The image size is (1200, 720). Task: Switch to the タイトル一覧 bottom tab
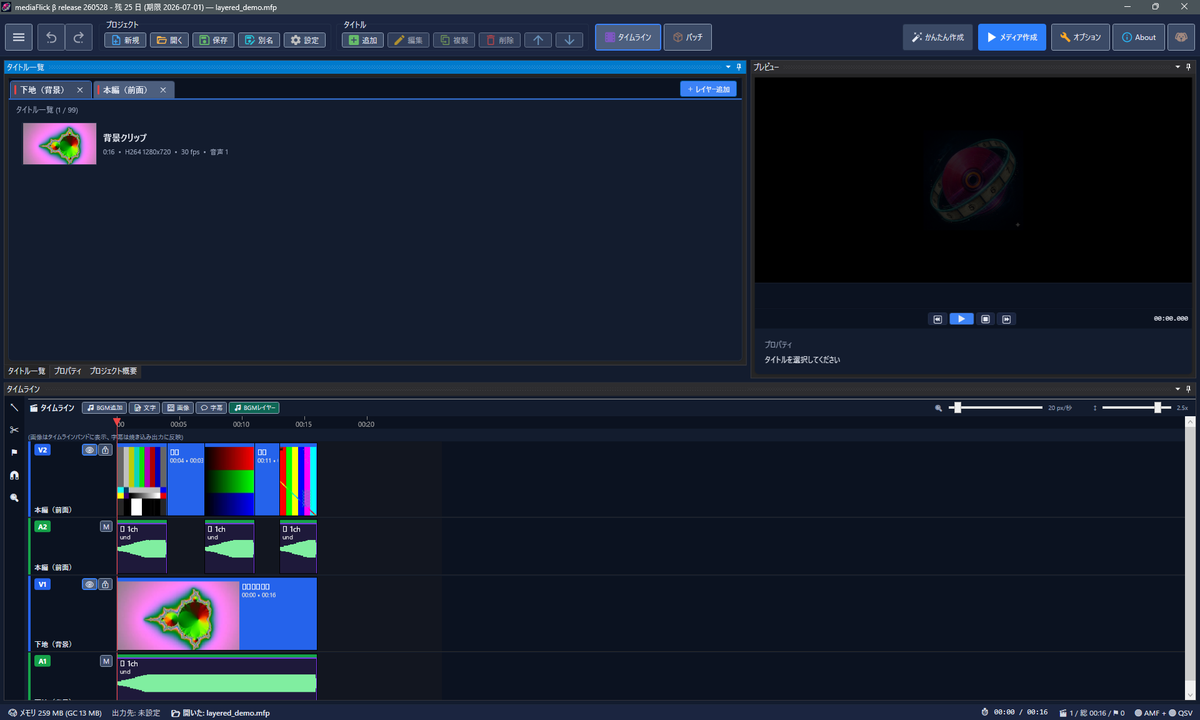(x=27, y=371)
